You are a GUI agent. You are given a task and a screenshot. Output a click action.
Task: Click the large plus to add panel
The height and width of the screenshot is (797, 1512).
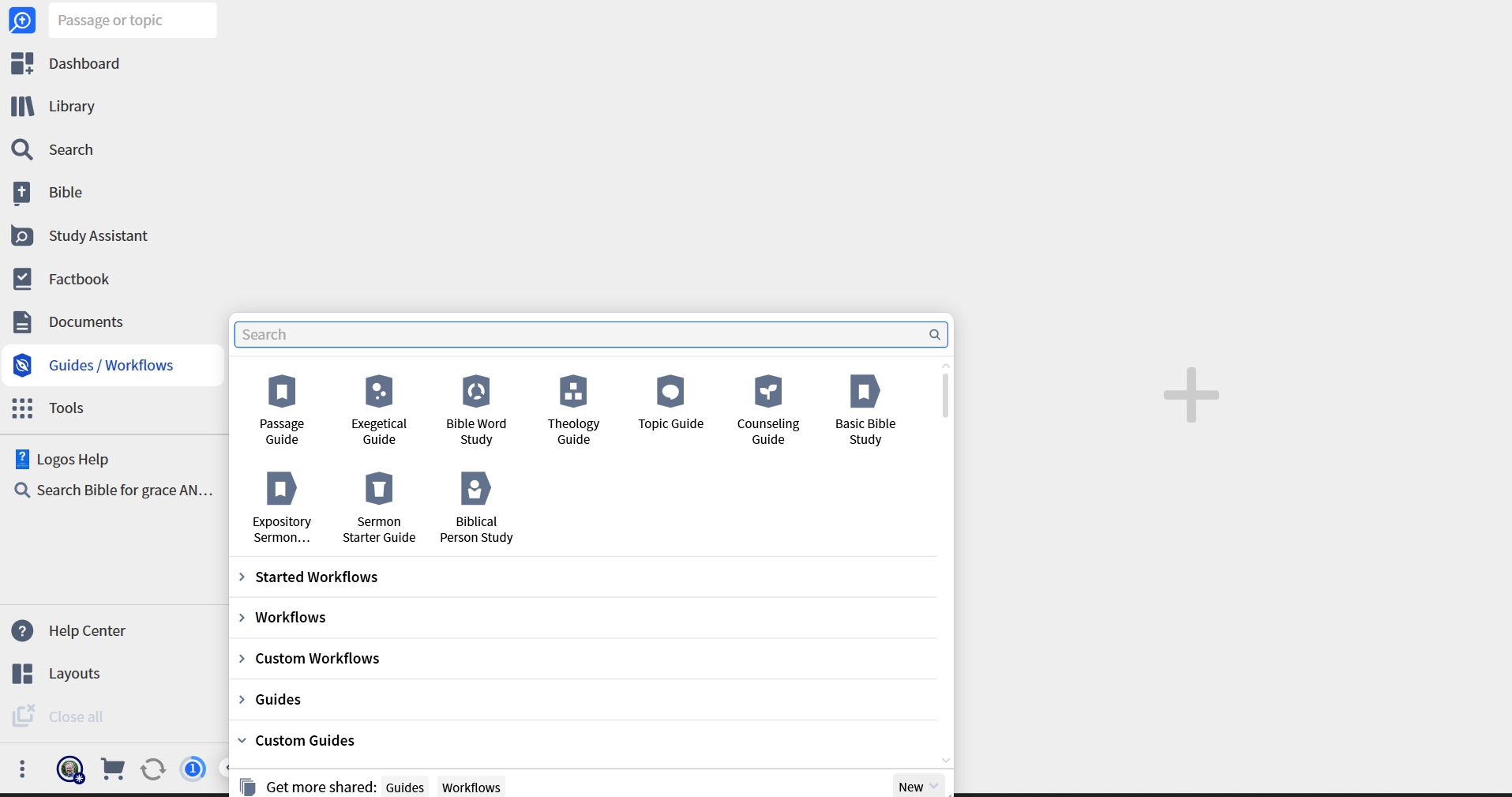coord(1191,395)
